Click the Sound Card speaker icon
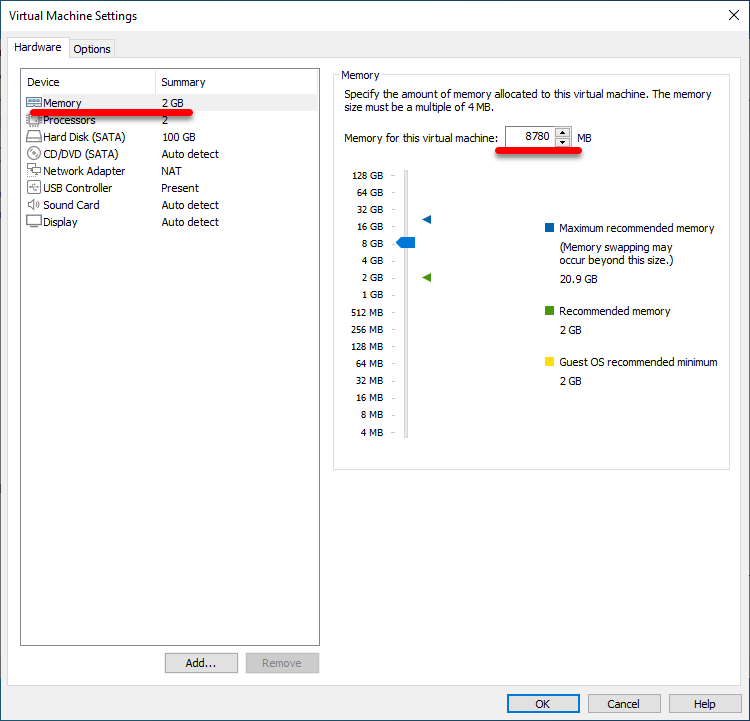Screen dimensions: 750x721 (x=33, y=205)
